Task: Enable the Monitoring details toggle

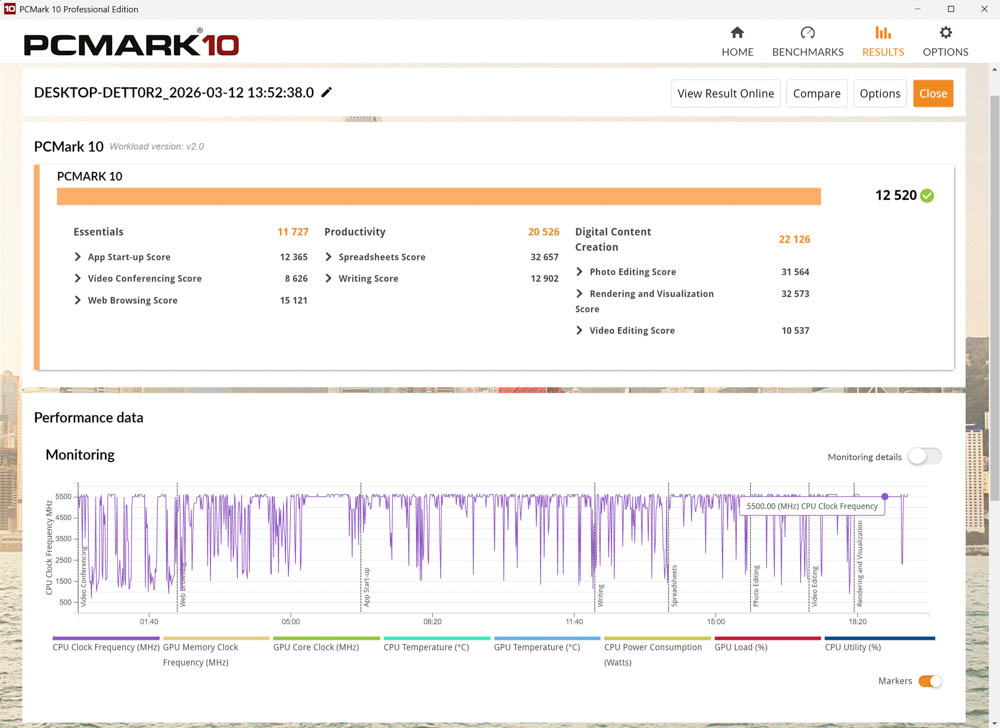Action: coord(924,457)
